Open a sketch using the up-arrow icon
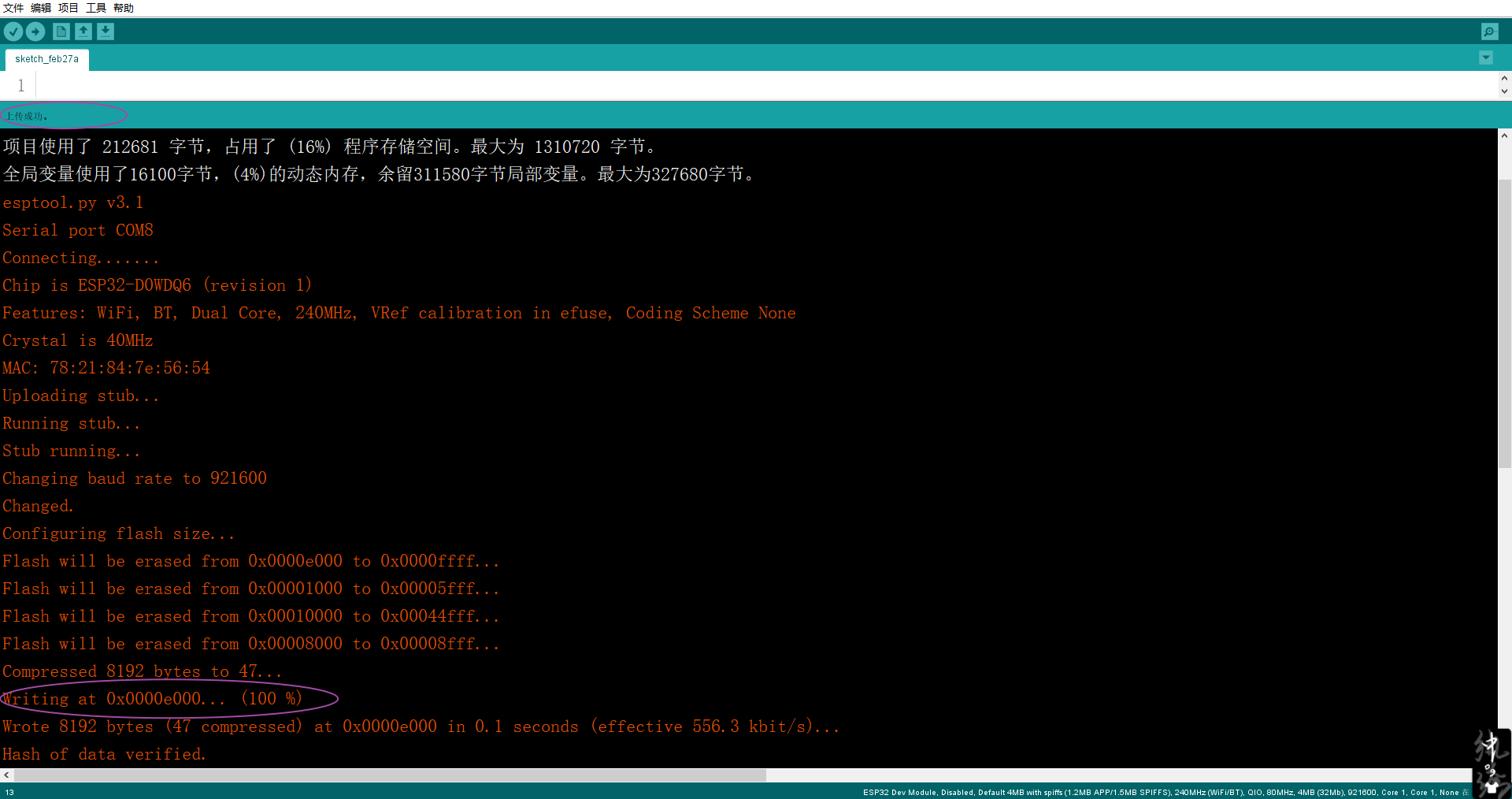The width and height of the screenshot is (1512, 799). (x=83, y=32)
